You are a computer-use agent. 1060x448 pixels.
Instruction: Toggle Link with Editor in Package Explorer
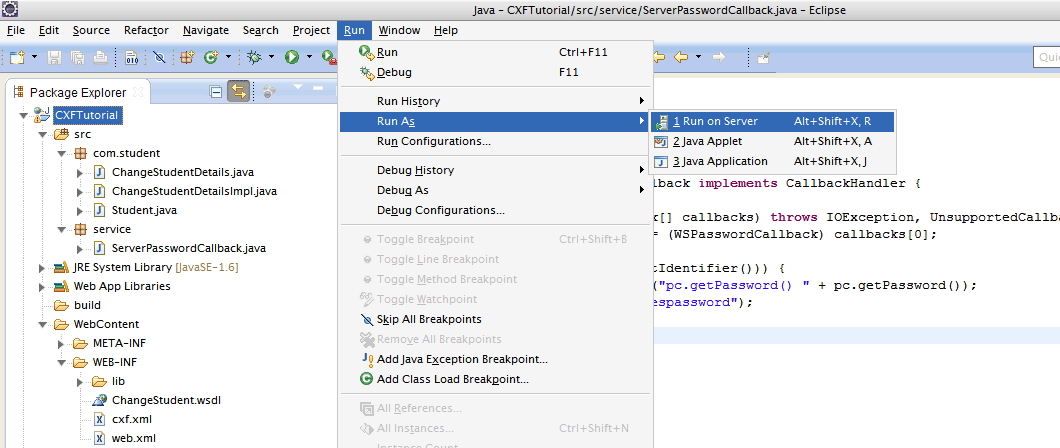(238, 92)
